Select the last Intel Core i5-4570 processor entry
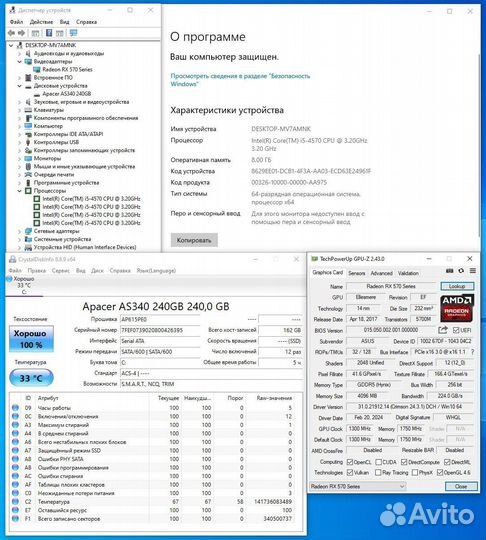 tap(91, 223)
